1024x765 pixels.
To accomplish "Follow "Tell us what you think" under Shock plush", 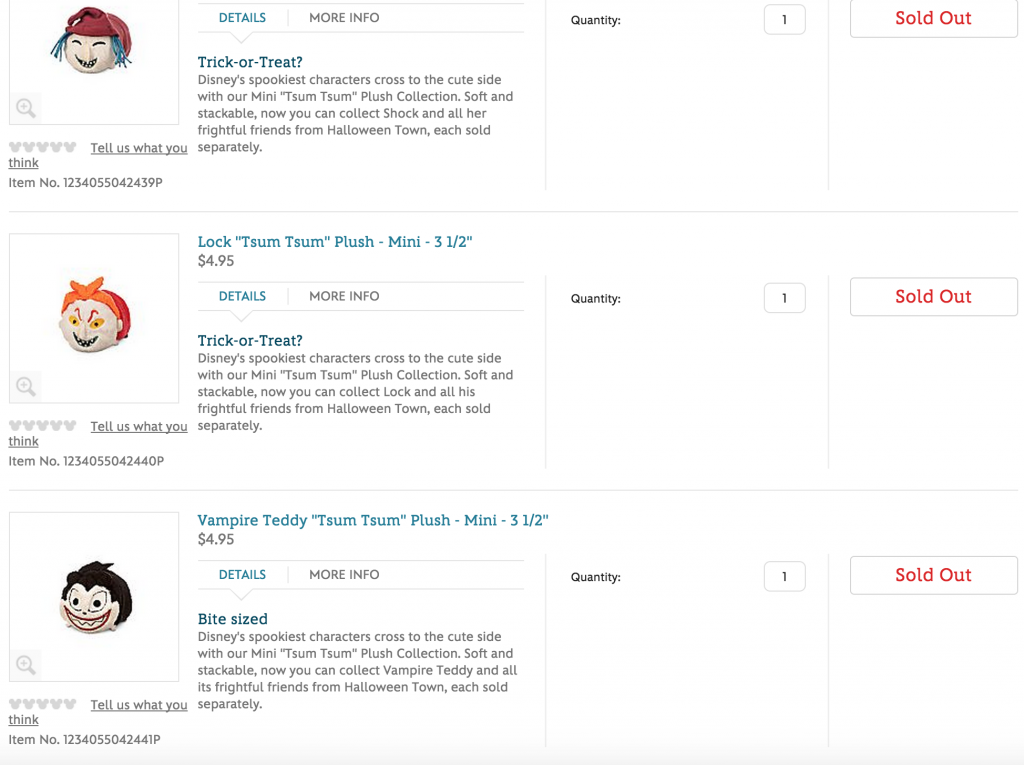I will (139, 147).
